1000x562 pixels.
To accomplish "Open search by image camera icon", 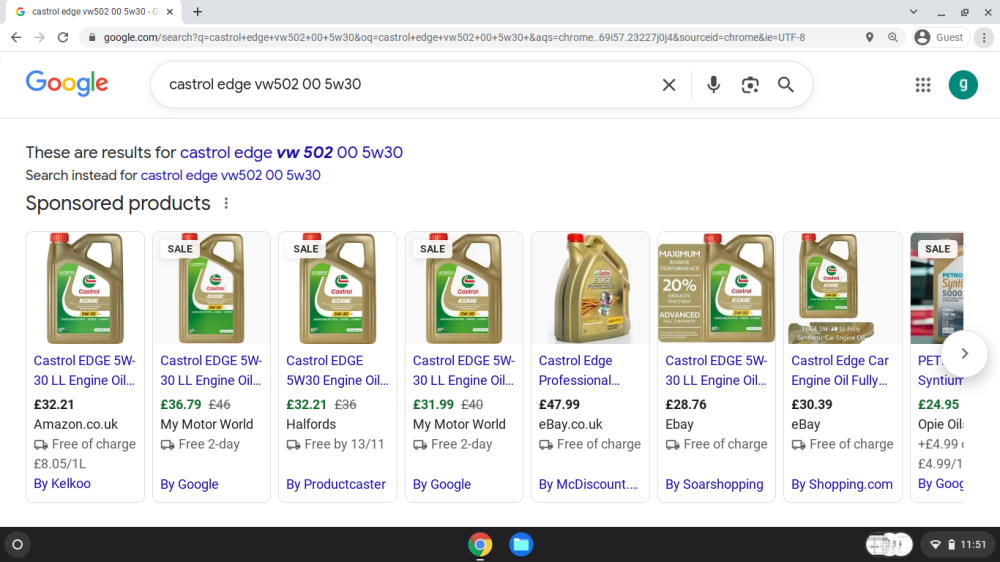I will 750,84.
